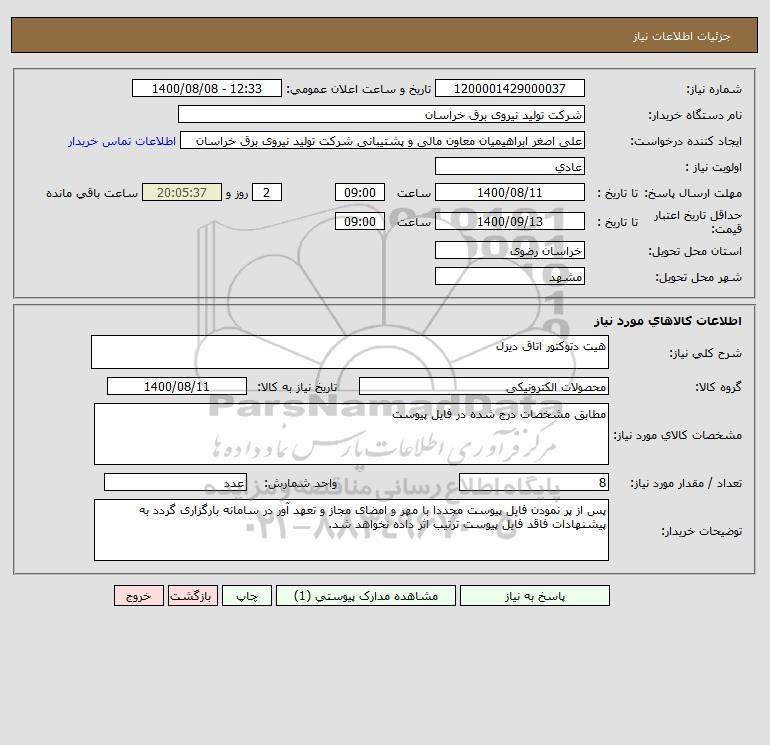Click the 'ایجاد کننده درخواست:' label
Screen dimensions: 770x745
click(x=686, y=141)
